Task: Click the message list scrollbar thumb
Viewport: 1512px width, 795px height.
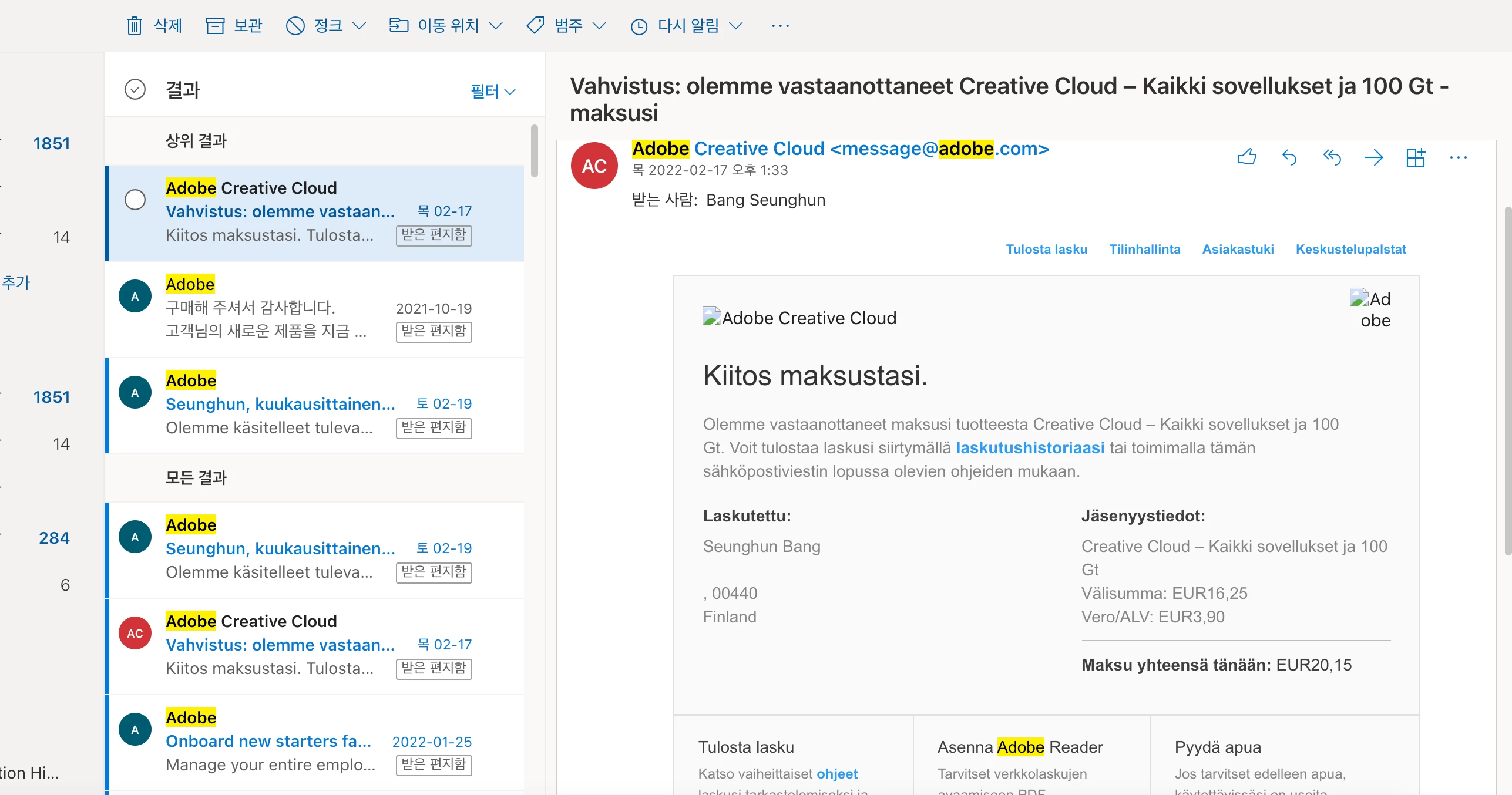Action: tap(534, 150)
